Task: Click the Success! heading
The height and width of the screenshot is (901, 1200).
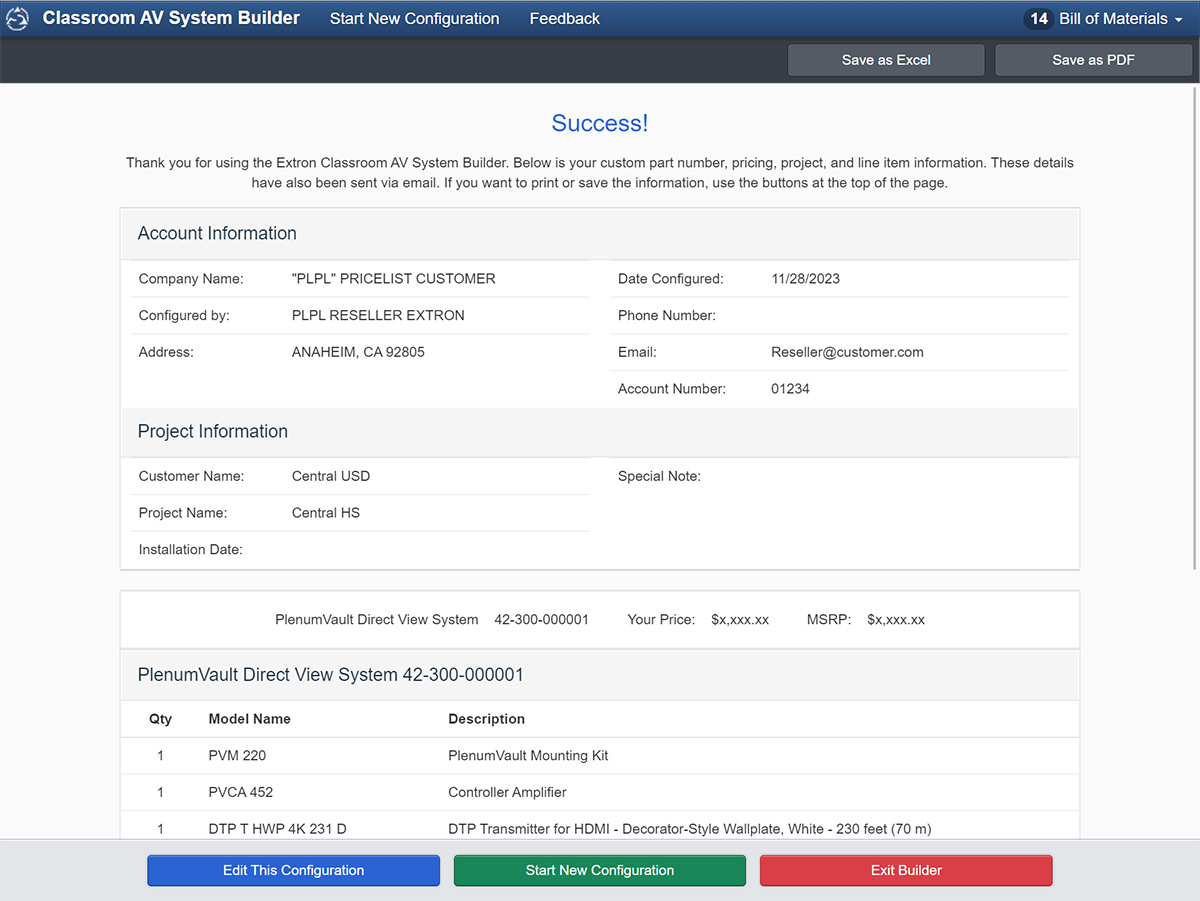Action: coord(600,124)
